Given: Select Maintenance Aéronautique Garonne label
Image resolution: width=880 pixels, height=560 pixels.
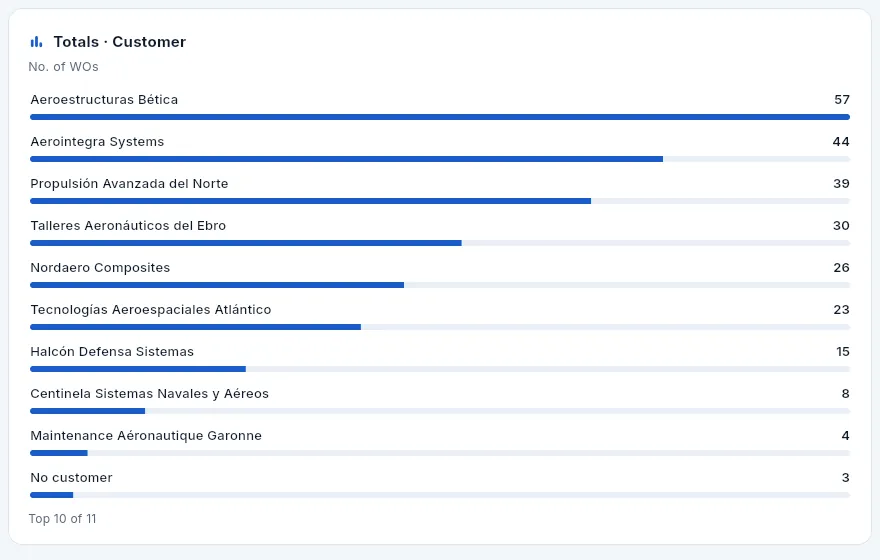Looking at the screenshot, I should (x=146, y=436).
